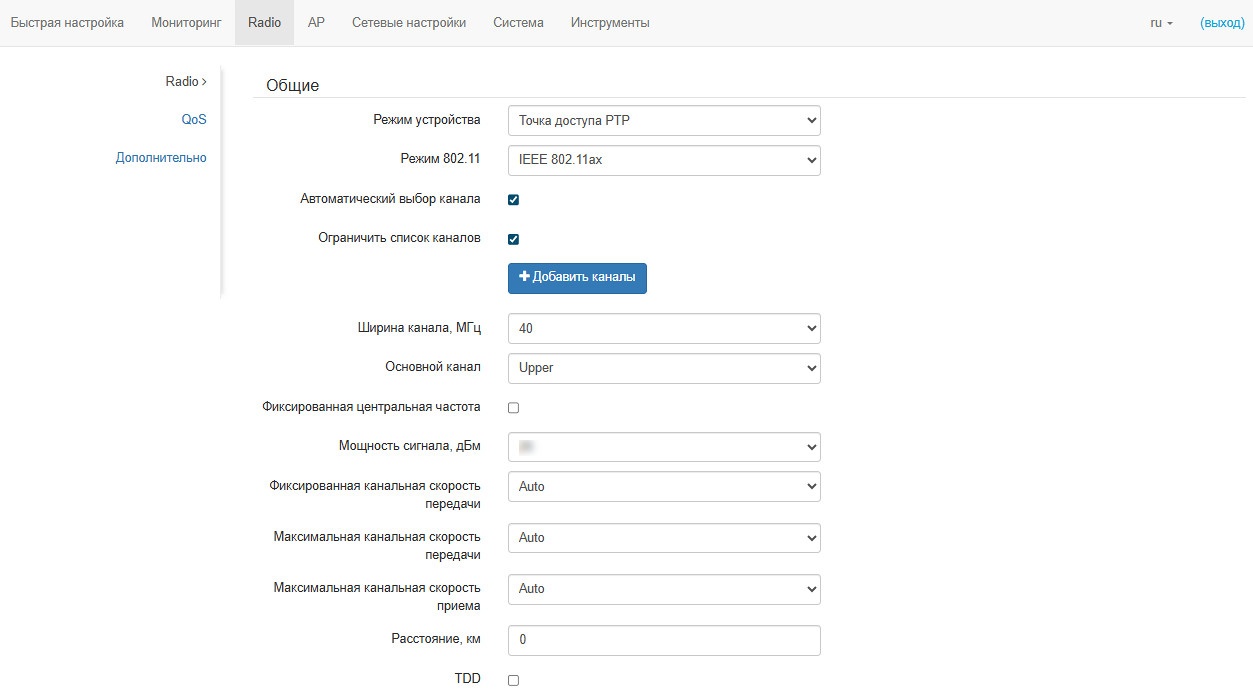Image resolution: width=1253 pixels, height=691 pixels.
Task: Open Быстрая настройка page
Action: (67, 23)
